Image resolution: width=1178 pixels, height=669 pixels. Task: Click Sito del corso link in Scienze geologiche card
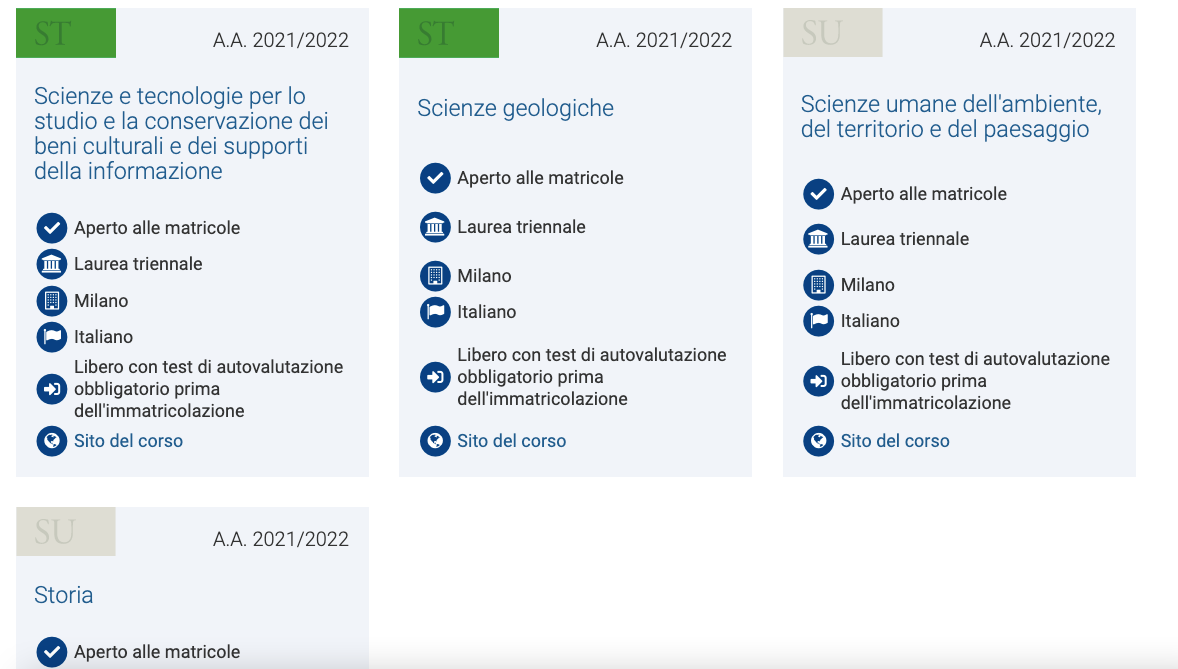pyautogui.click(x=512, y=440)
